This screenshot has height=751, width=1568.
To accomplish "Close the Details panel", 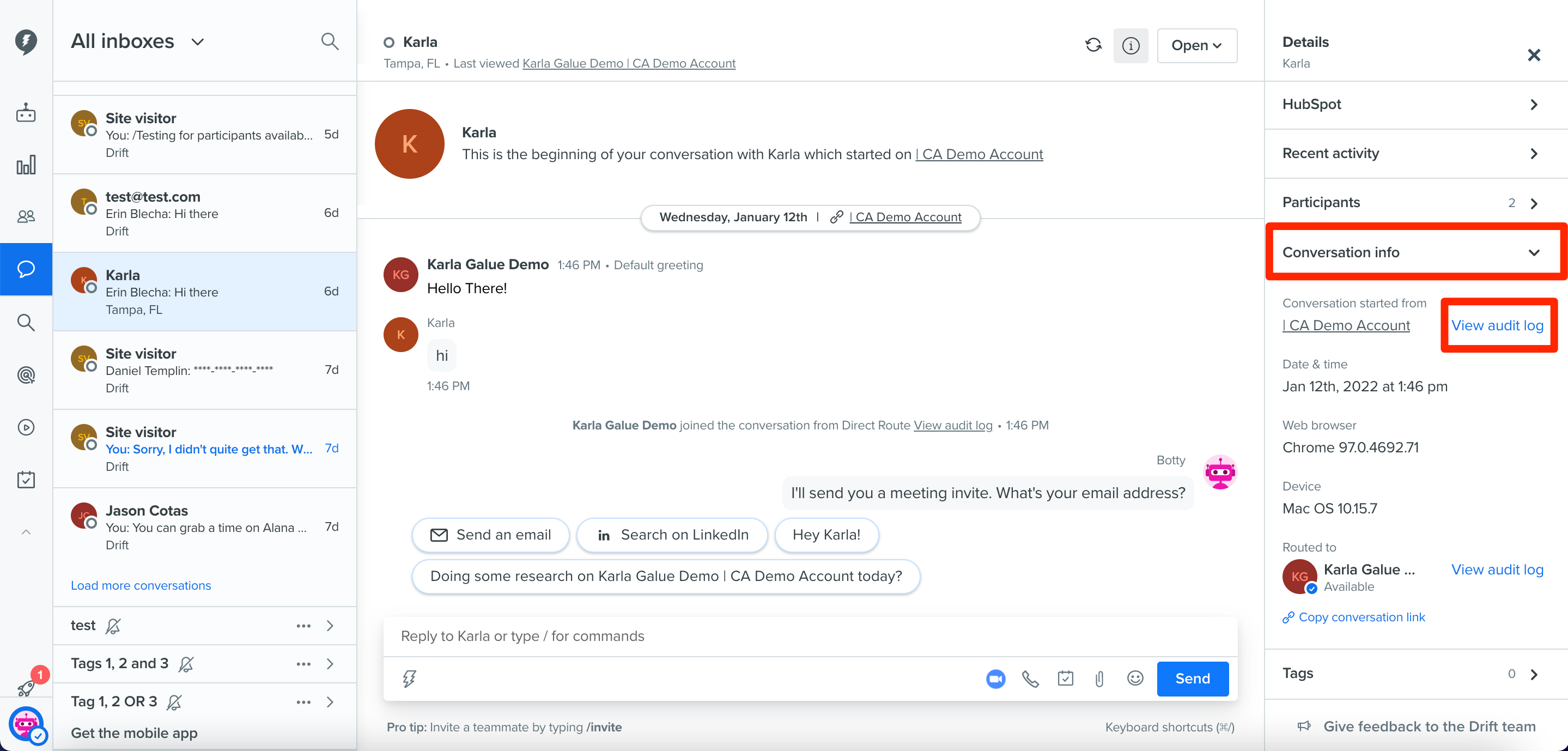I will pyautogui.click(x=1533, y=55).
